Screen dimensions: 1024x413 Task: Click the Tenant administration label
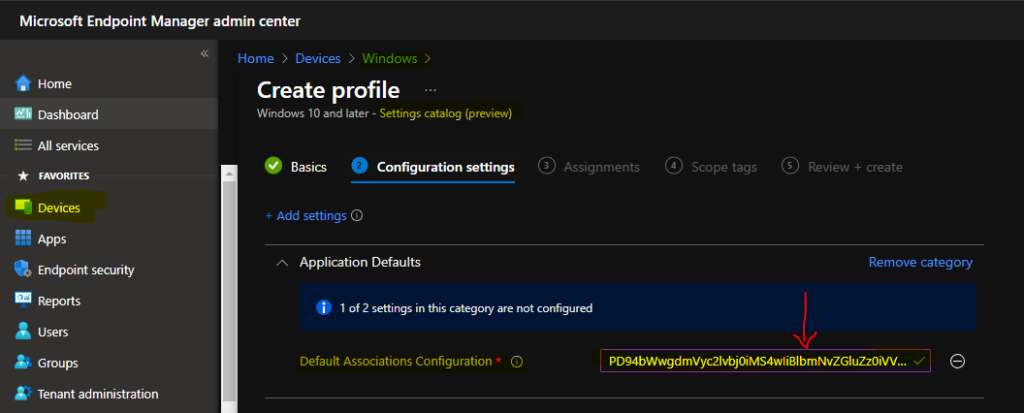click(x=98, y=394)
